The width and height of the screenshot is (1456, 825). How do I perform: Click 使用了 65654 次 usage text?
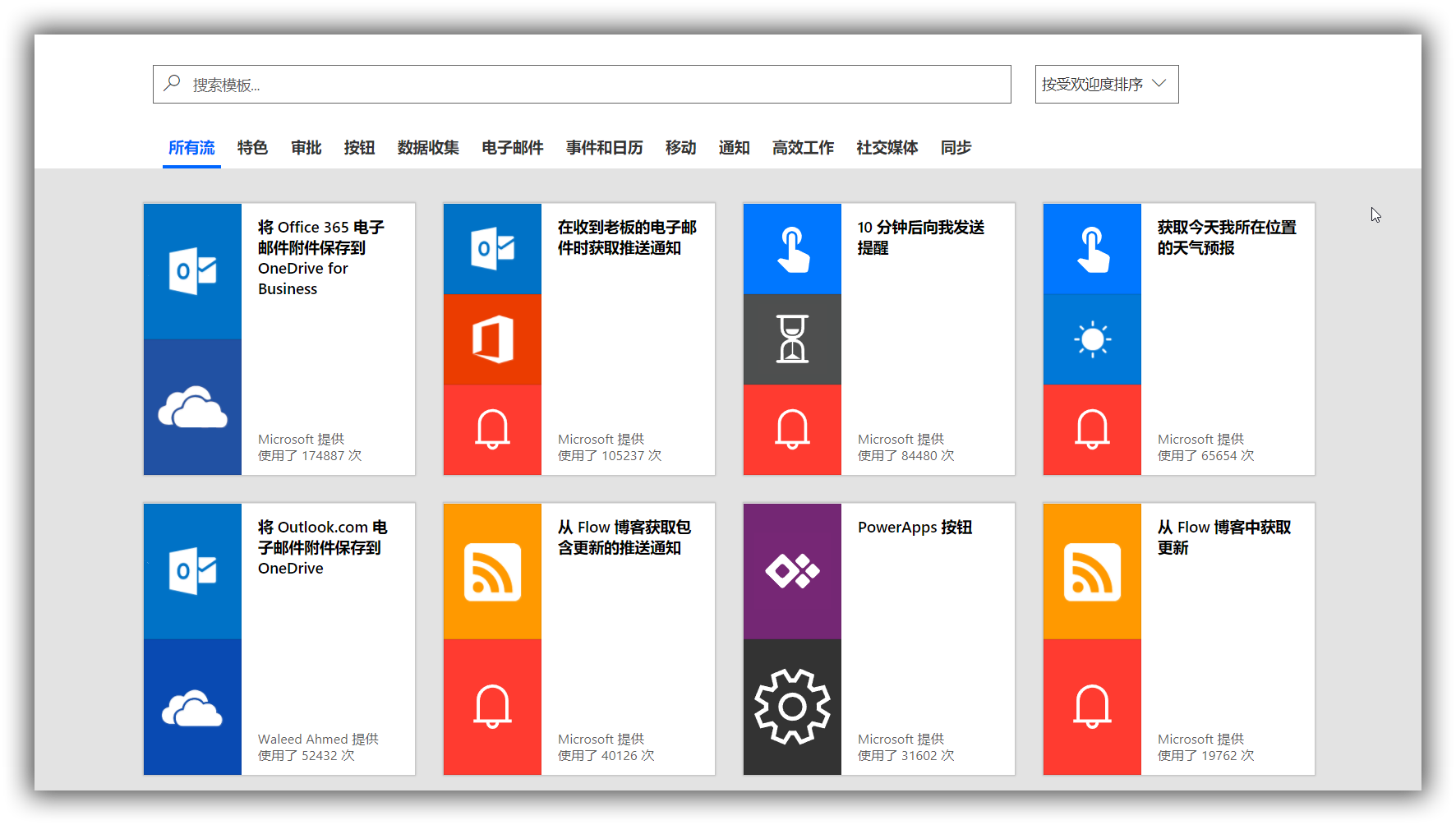[x=1206, y=455]
